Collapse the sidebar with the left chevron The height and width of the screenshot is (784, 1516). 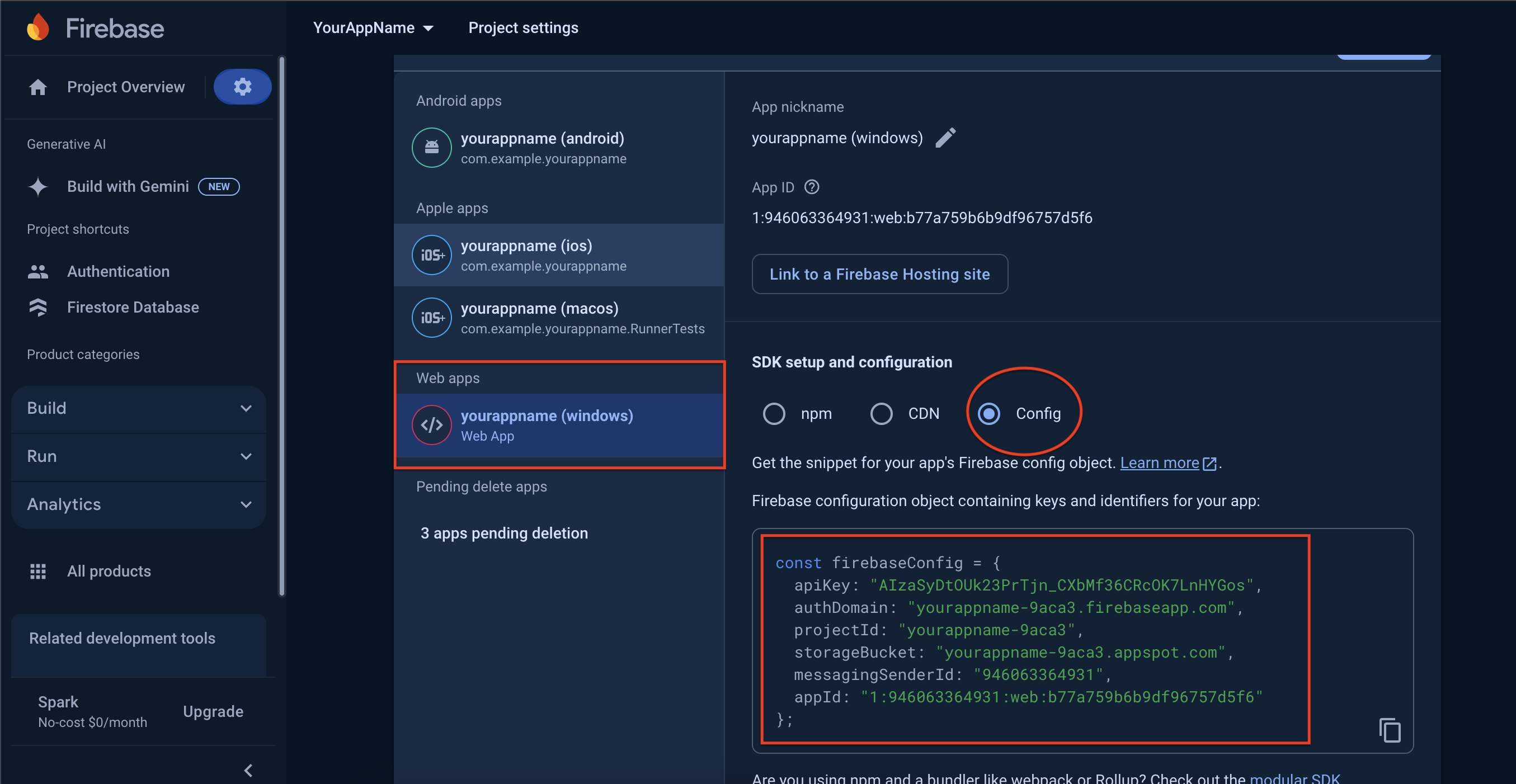248,770
